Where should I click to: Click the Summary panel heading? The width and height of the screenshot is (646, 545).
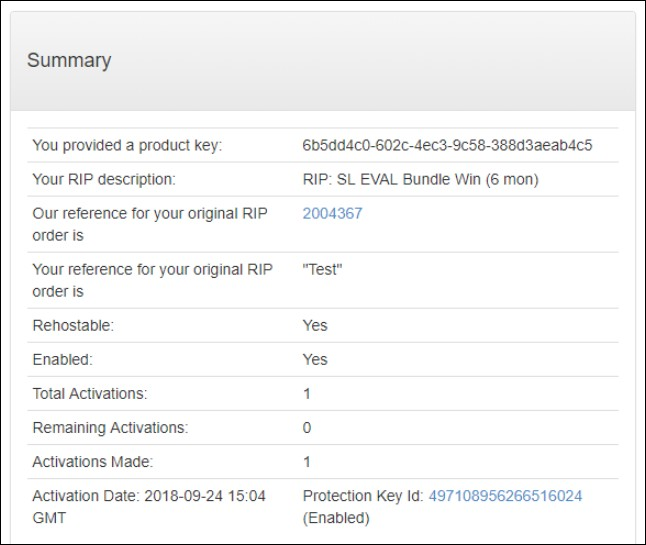coord(69,60)
